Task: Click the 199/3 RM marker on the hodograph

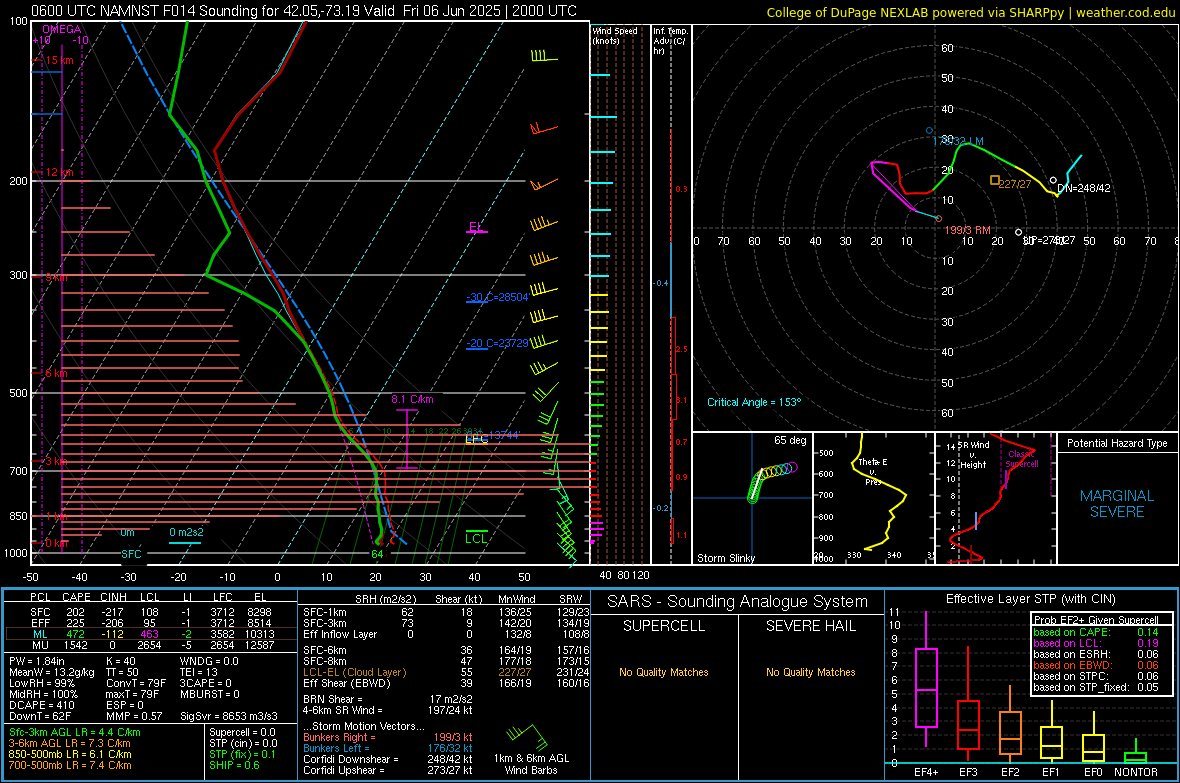Action: click(x=938, y=219)
